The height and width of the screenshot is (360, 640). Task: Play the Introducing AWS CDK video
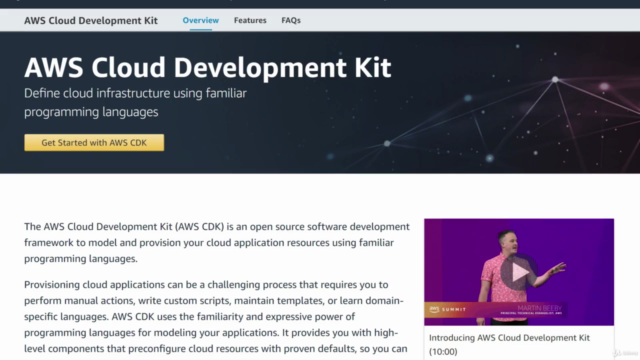519,272
